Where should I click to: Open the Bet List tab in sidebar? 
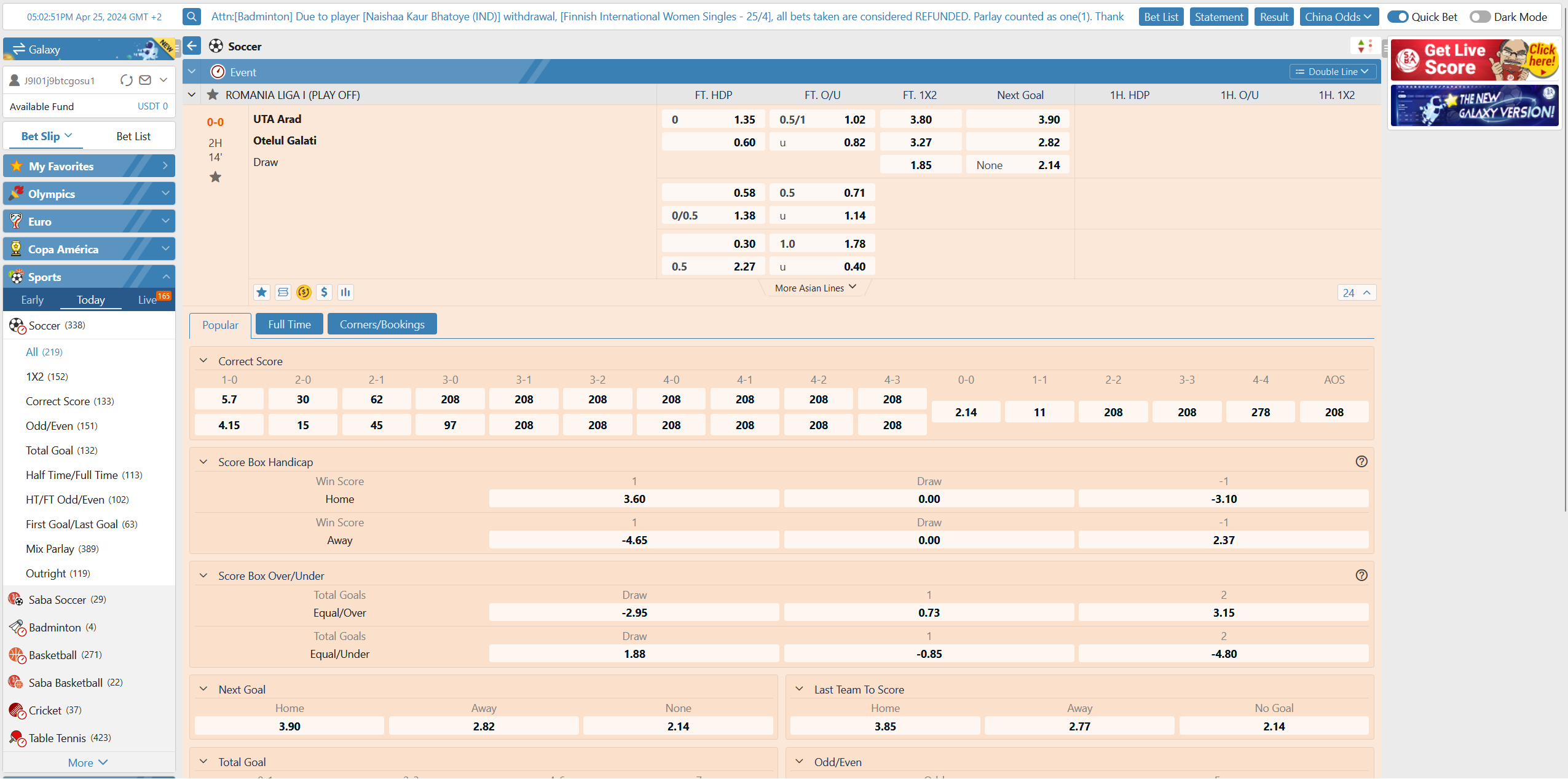coord(133,136)
